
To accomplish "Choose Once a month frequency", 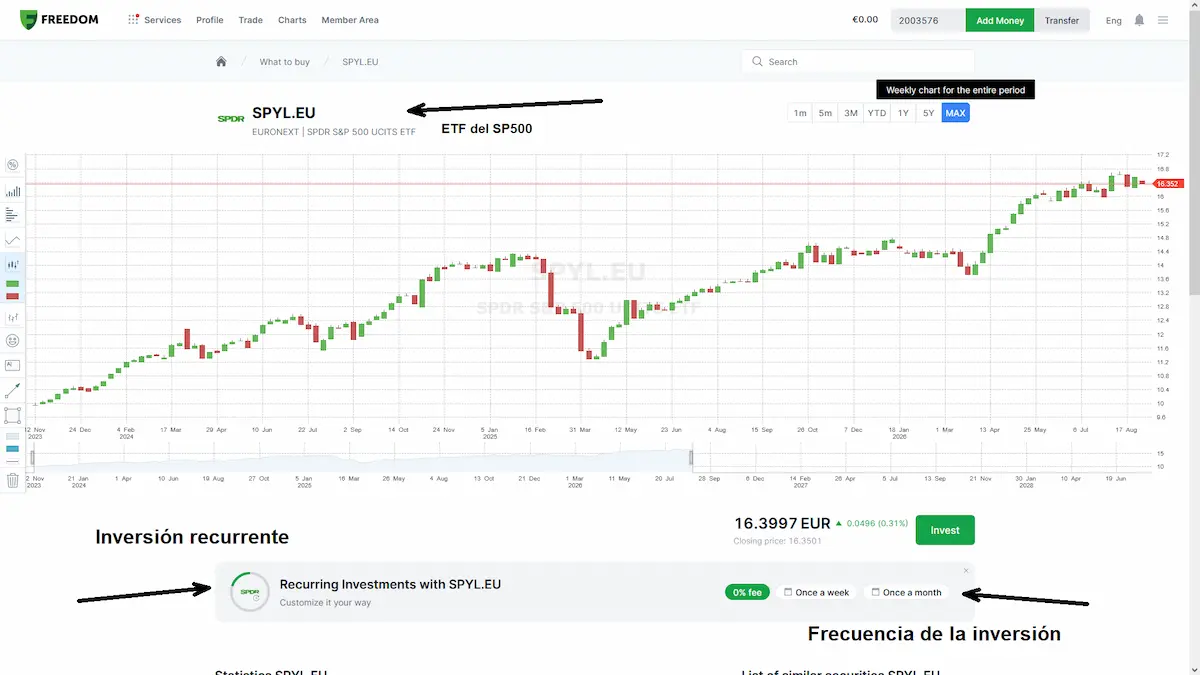I will click(907, 592).
